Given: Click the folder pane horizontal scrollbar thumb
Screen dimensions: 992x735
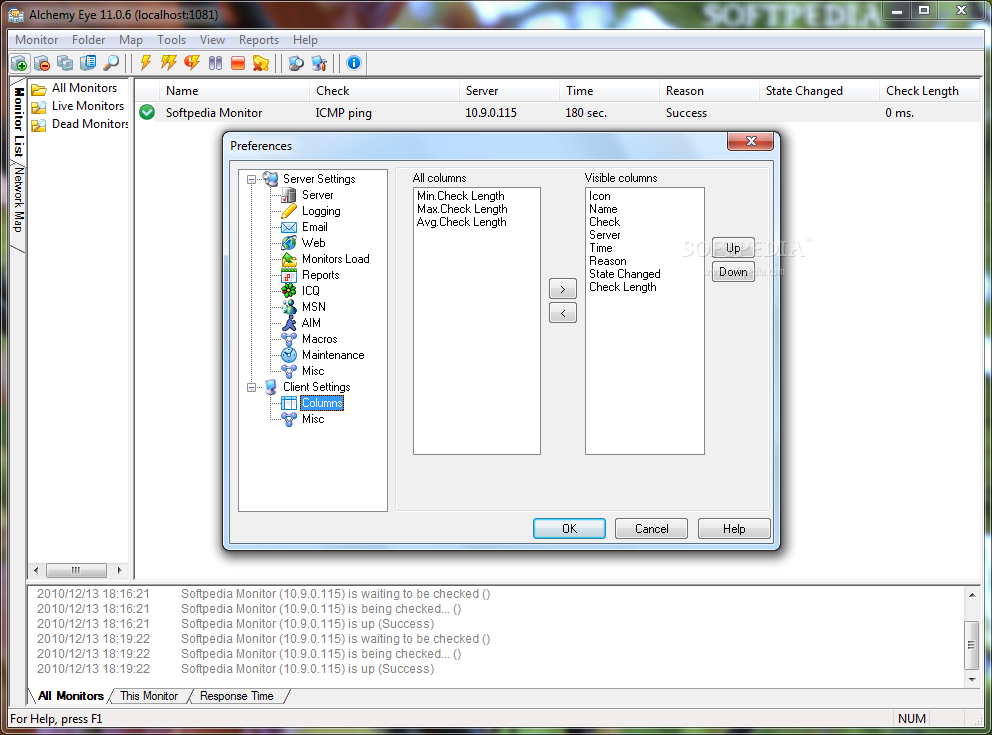Looking at the screenshot, I should pyautogui.click(x=76, y=571).
